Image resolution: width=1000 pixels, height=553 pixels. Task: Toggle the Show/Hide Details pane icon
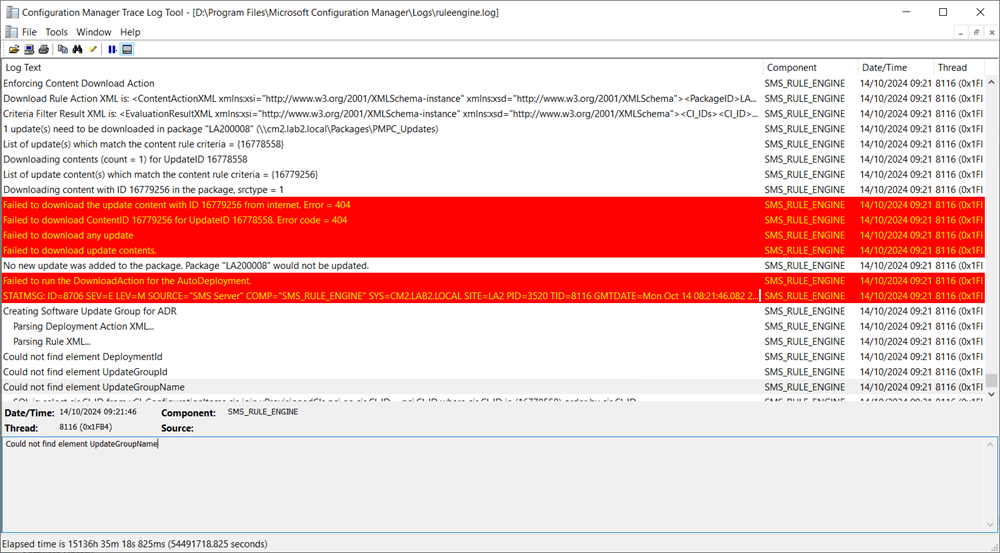point(127,49)
